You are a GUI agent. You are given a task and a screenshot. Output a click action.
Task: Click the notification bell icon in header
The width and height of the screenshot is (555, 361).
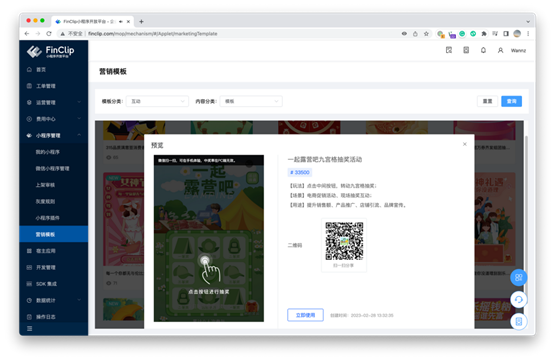pos(483,50)
